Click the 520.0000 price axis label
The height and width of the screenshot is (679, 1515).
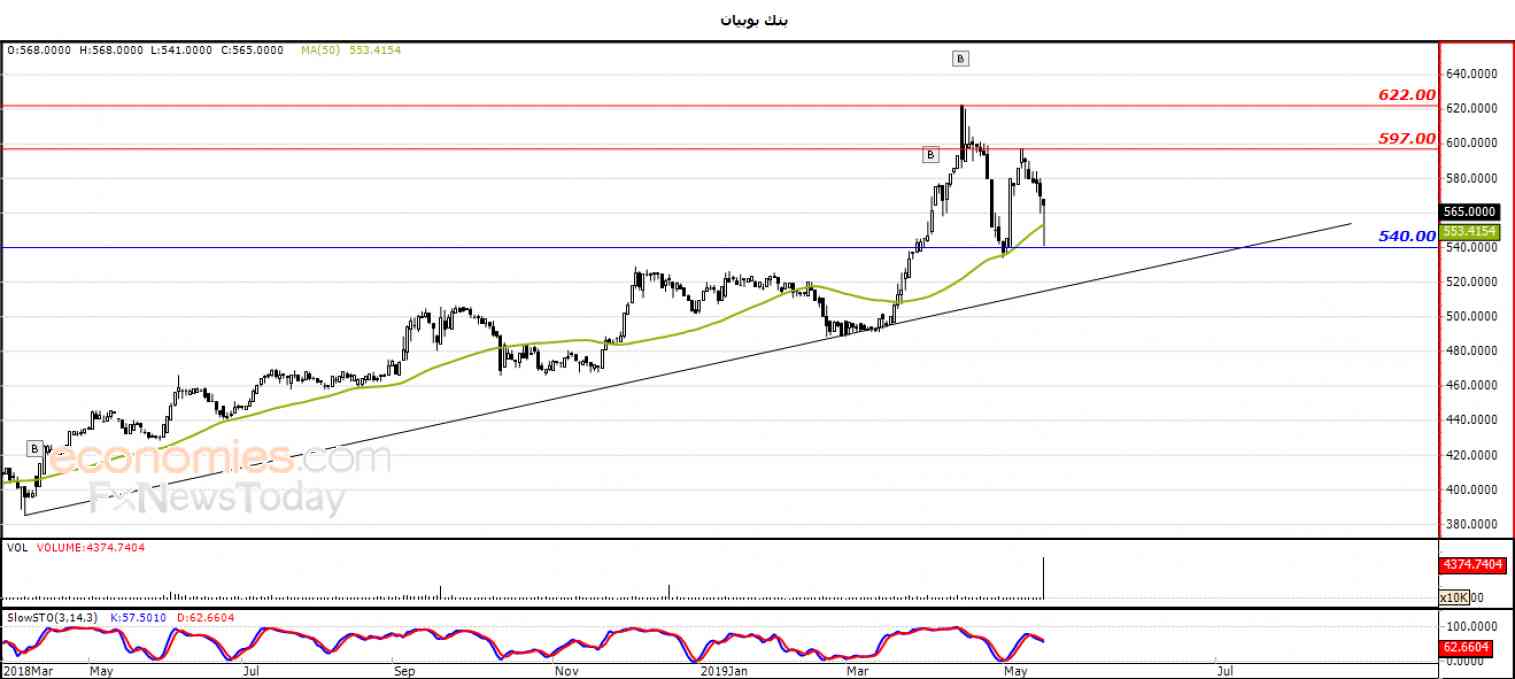[1471, 282]
